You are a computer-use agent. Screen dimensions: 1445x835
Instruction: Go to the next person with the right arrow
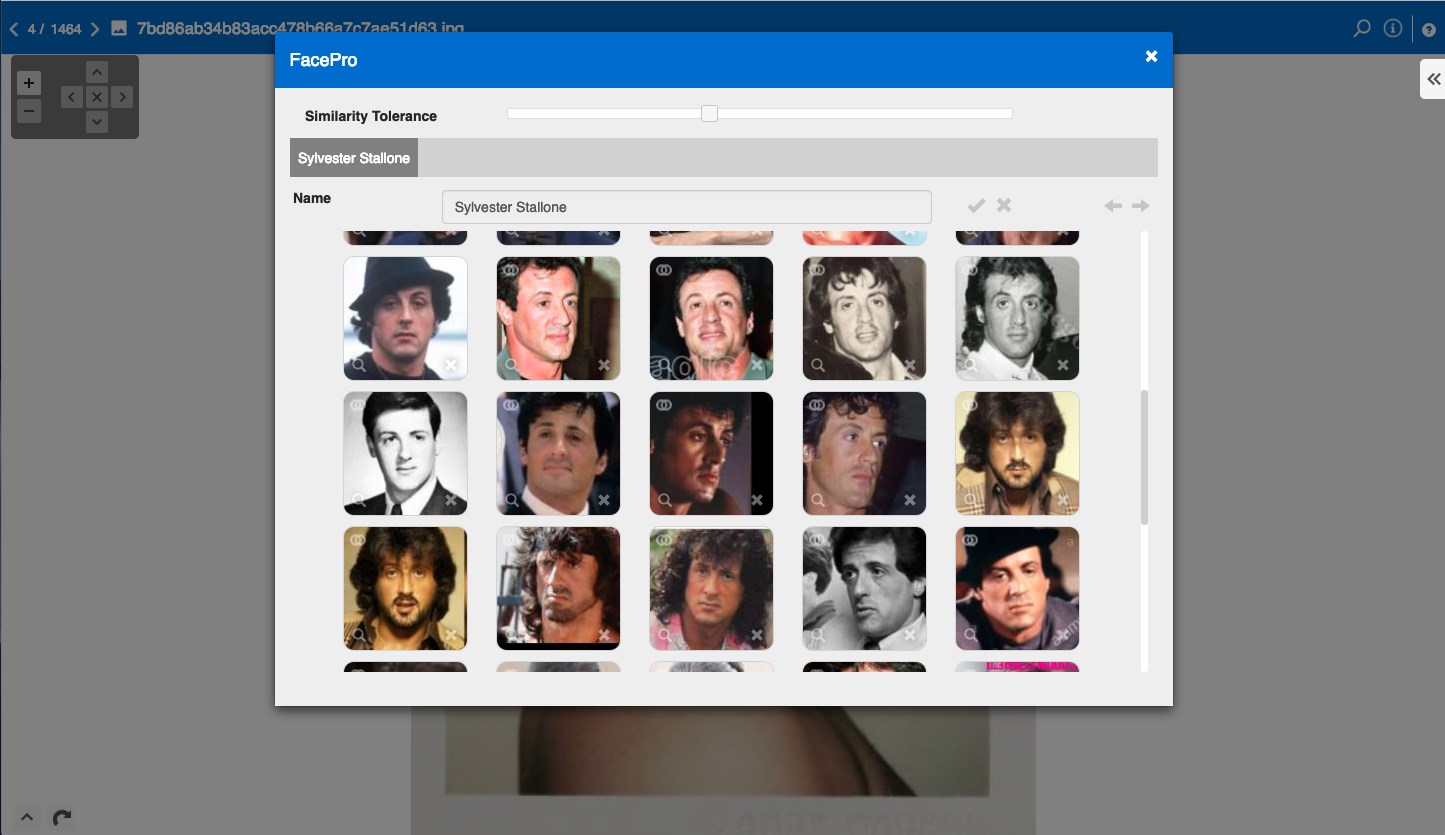click(1141, 206)
